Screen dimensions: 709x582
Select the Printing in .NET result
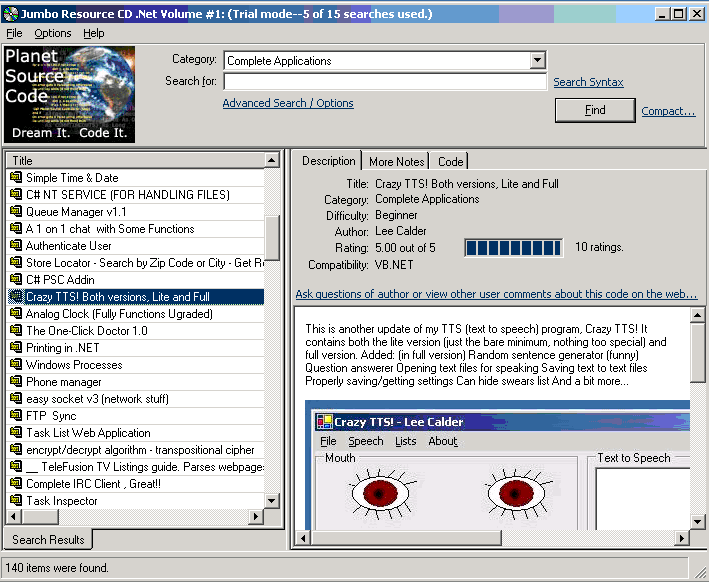pos(136,348)
